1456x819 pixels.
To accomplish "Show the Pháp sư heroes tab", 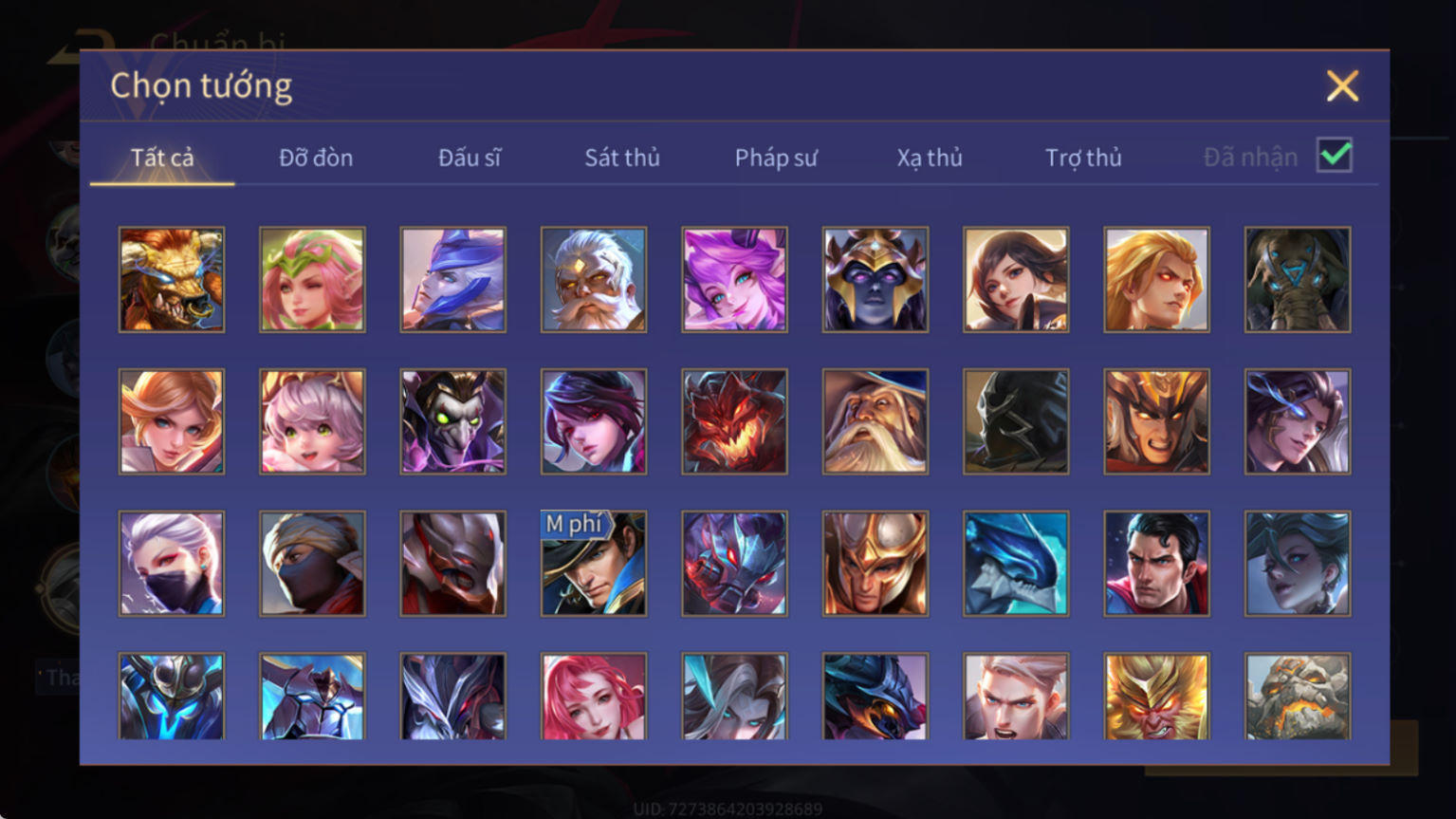I will click(776, 158).
